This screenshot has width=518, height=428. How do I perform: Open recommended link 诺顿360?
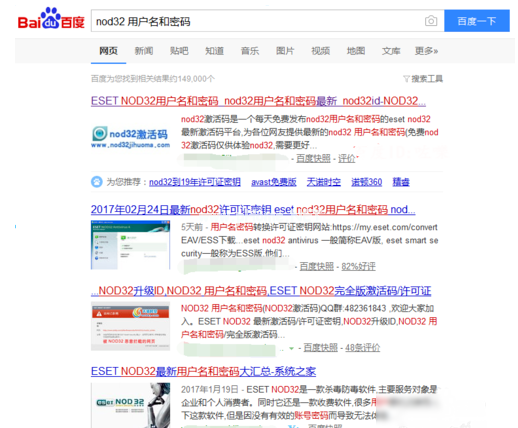pyautogui.click(x=366, y=182)
